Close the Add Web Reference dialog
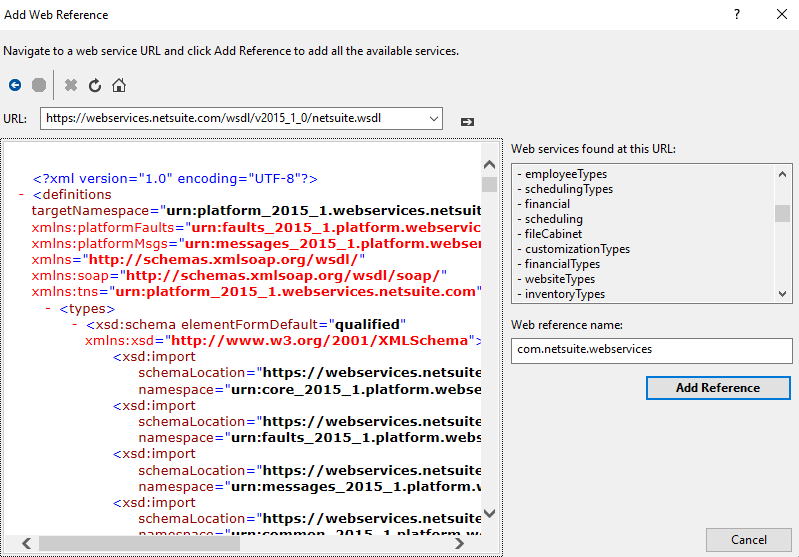 (x=782, y=14)
